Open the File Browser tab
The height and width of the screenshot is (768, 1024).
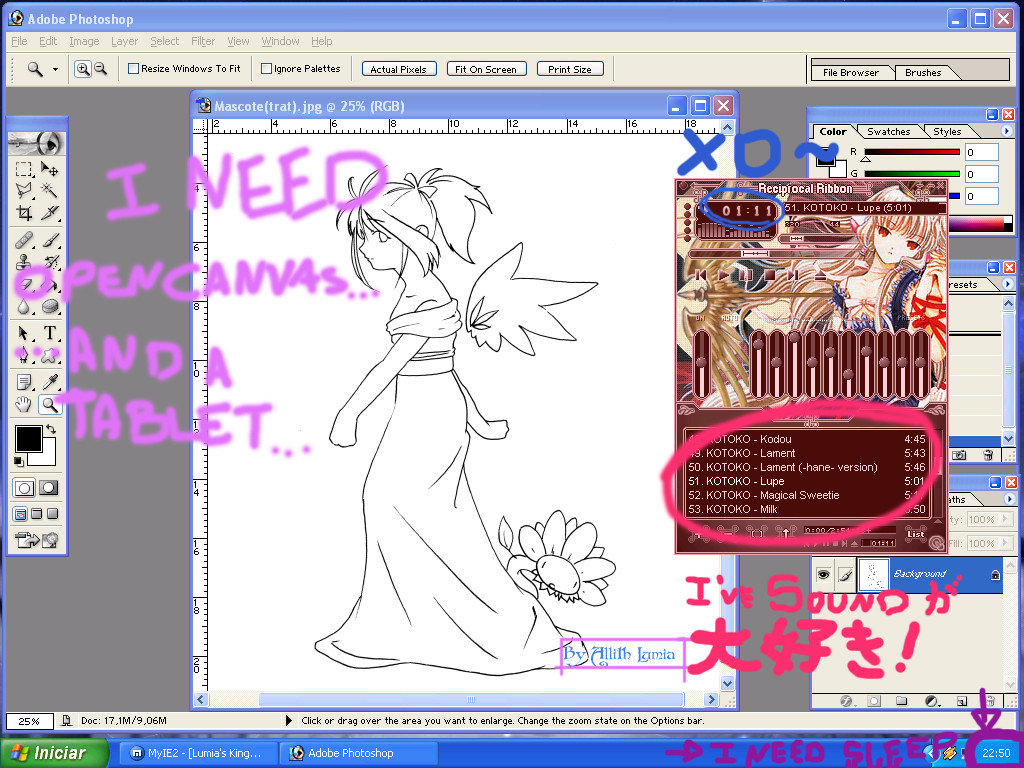850,72
